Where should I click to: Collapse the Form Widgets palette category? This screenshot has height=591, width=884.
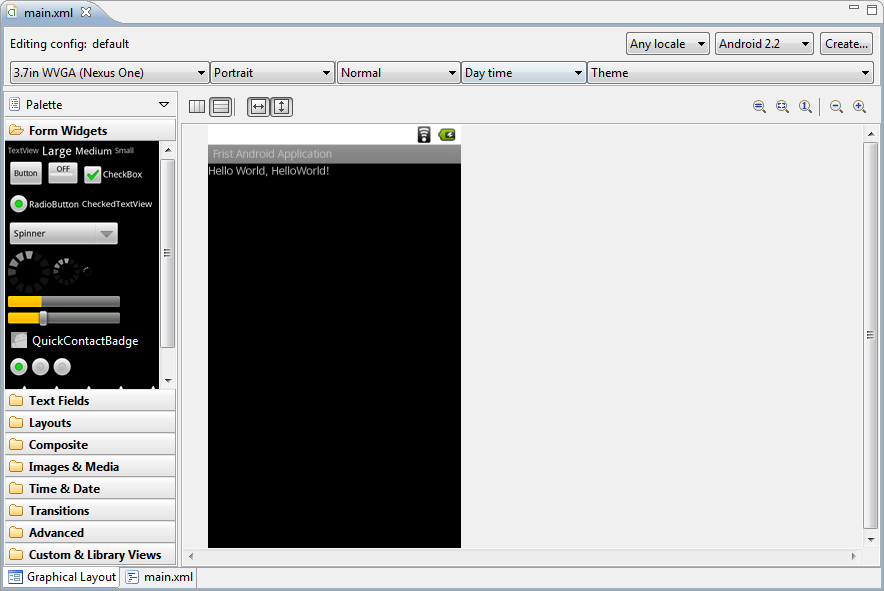pyautogui.click(x=90, y=130)
